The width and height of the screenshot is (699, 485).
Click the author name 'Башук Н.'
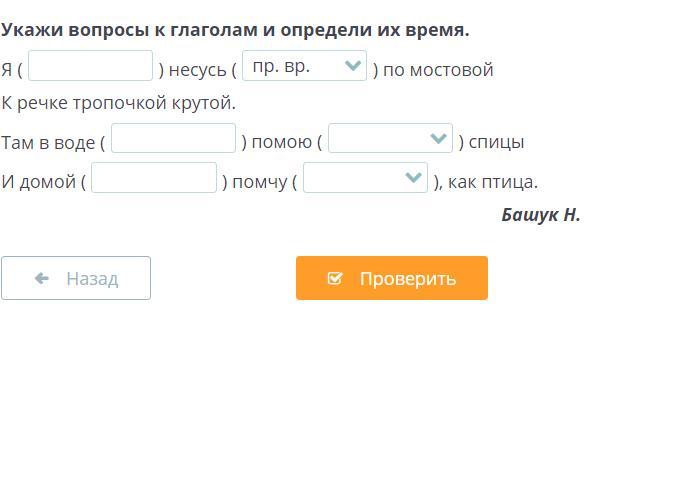coord(540,215)
